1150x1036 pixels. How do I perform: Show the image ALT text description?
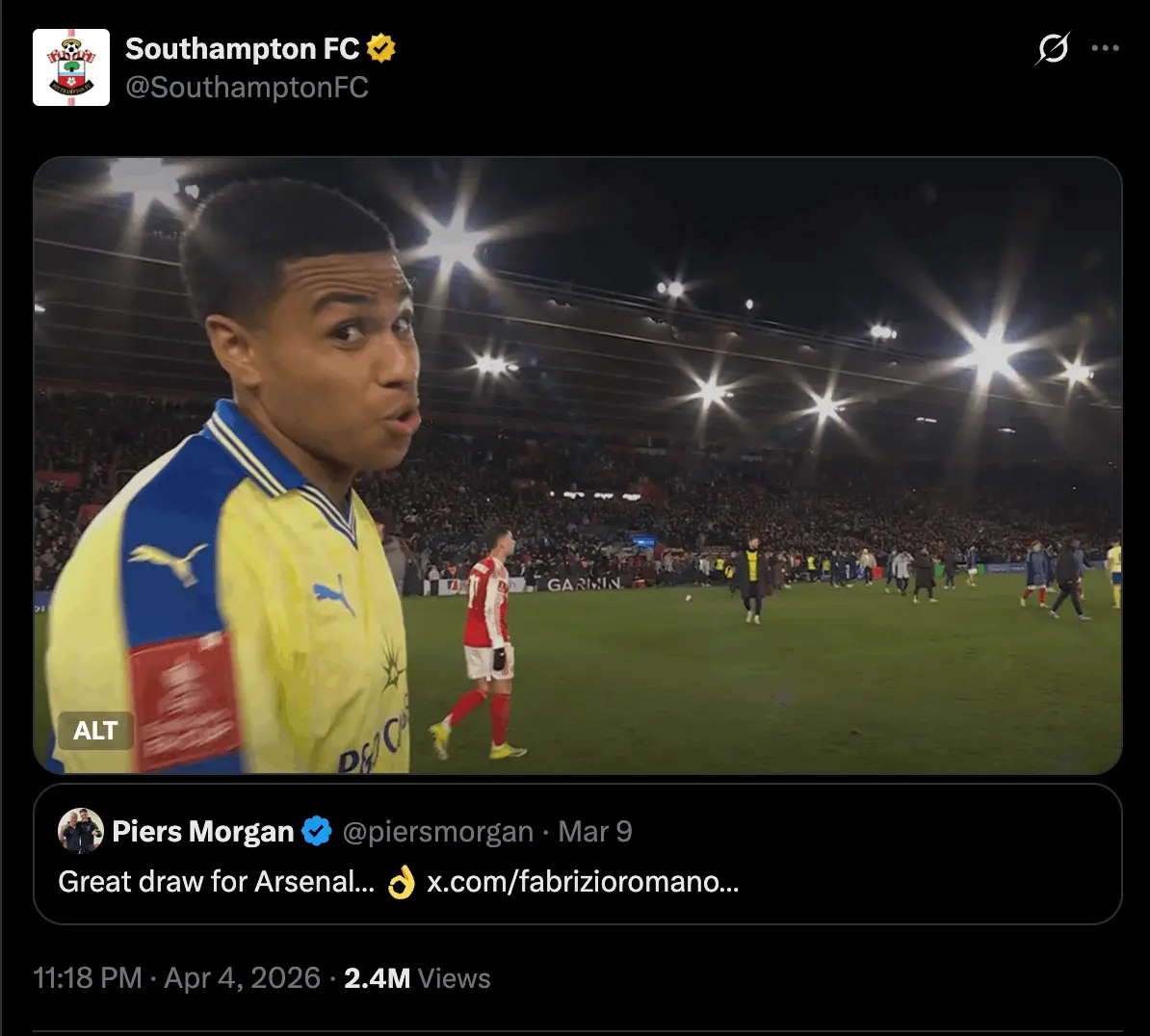pyautogui.click(x=95, y=731)
